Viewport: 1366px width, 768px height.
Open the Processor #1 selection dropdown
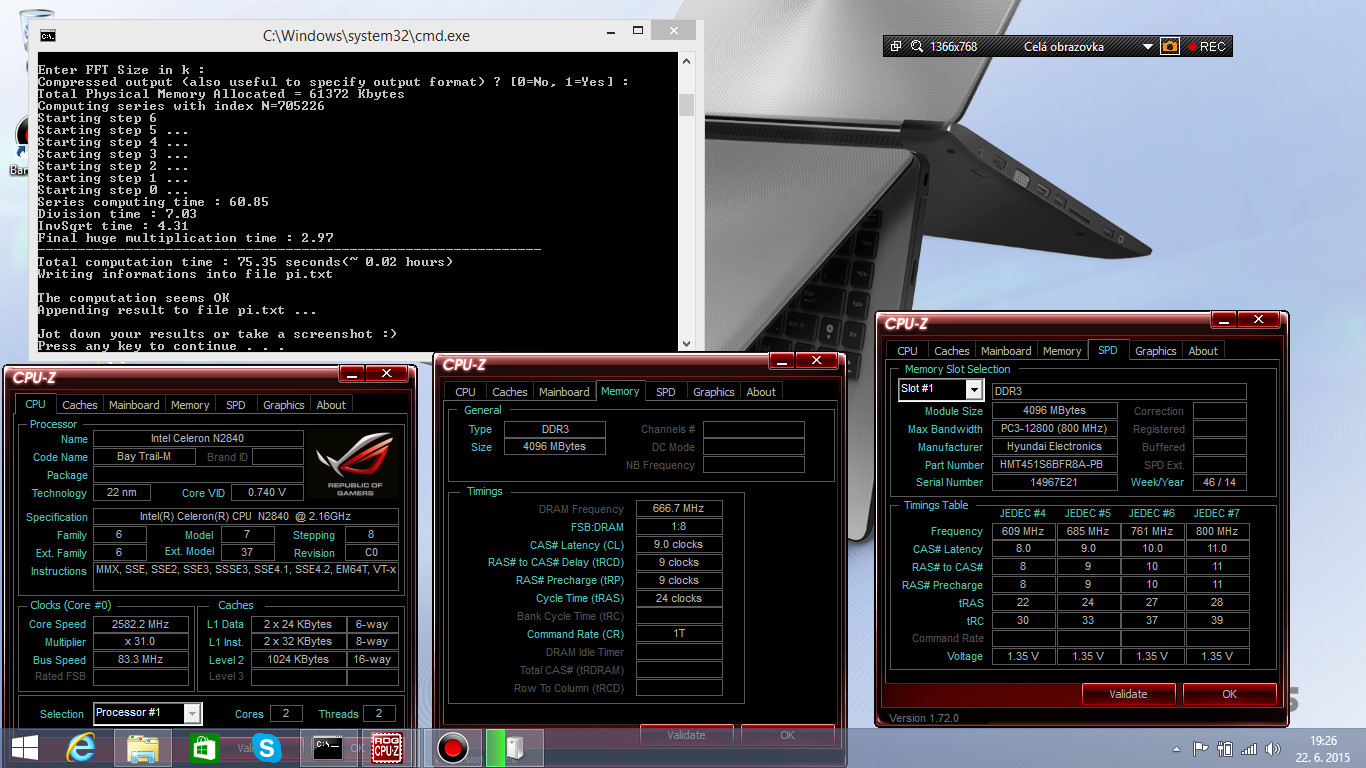click(x=193, y=714)
